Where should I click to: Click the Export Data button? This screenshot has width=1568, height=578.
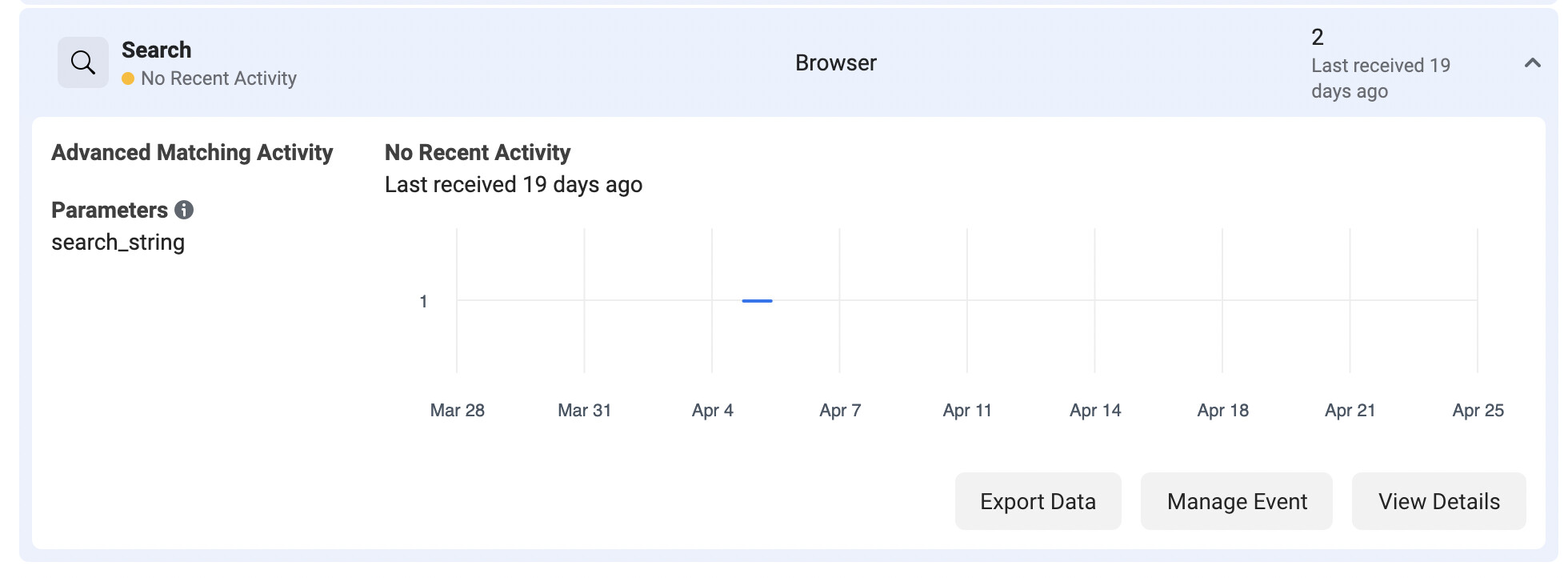(1038, 501)
